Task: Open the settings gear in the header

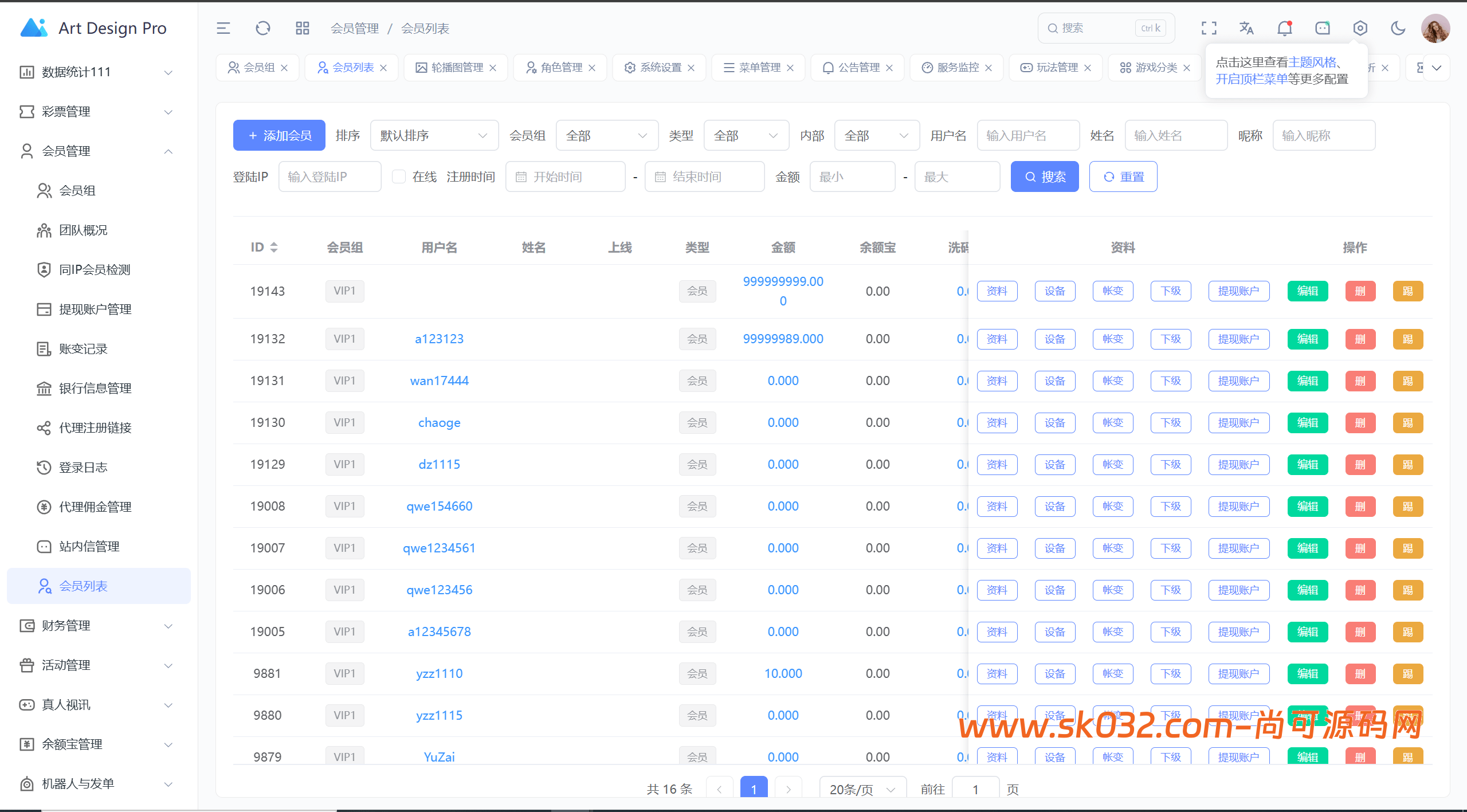Action: coord(1360,28)
